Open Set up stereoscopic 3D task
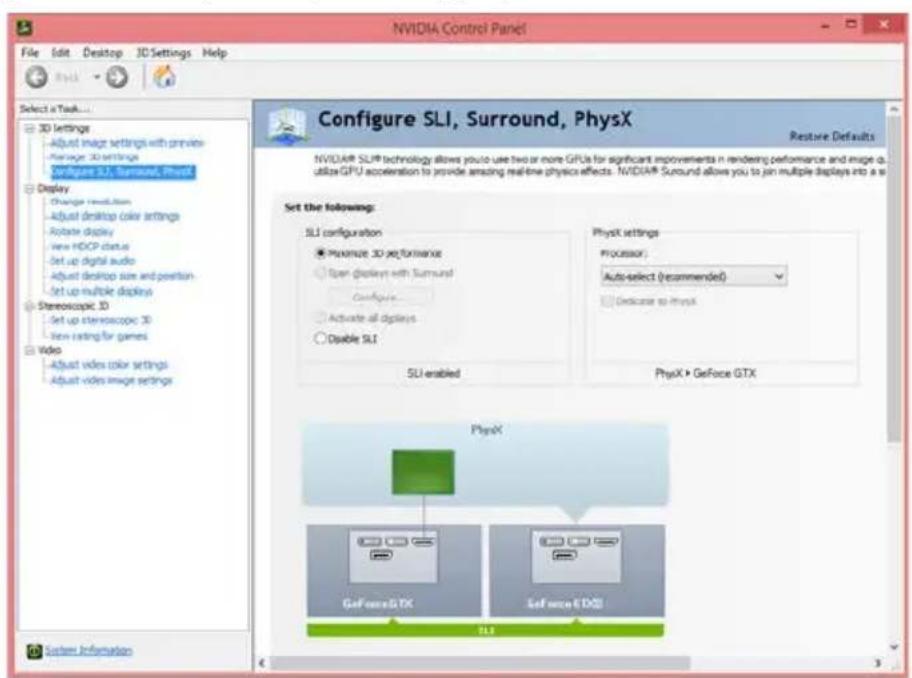The width and height of the screenshot is (912, 678). click(101, 320)
